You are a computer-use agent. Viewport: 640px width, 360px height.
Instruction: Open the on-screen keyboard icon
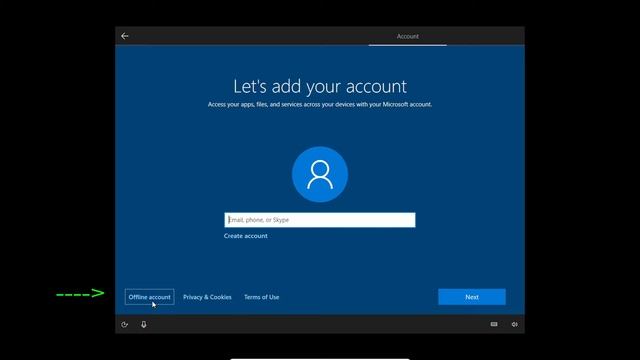[494, 324]
